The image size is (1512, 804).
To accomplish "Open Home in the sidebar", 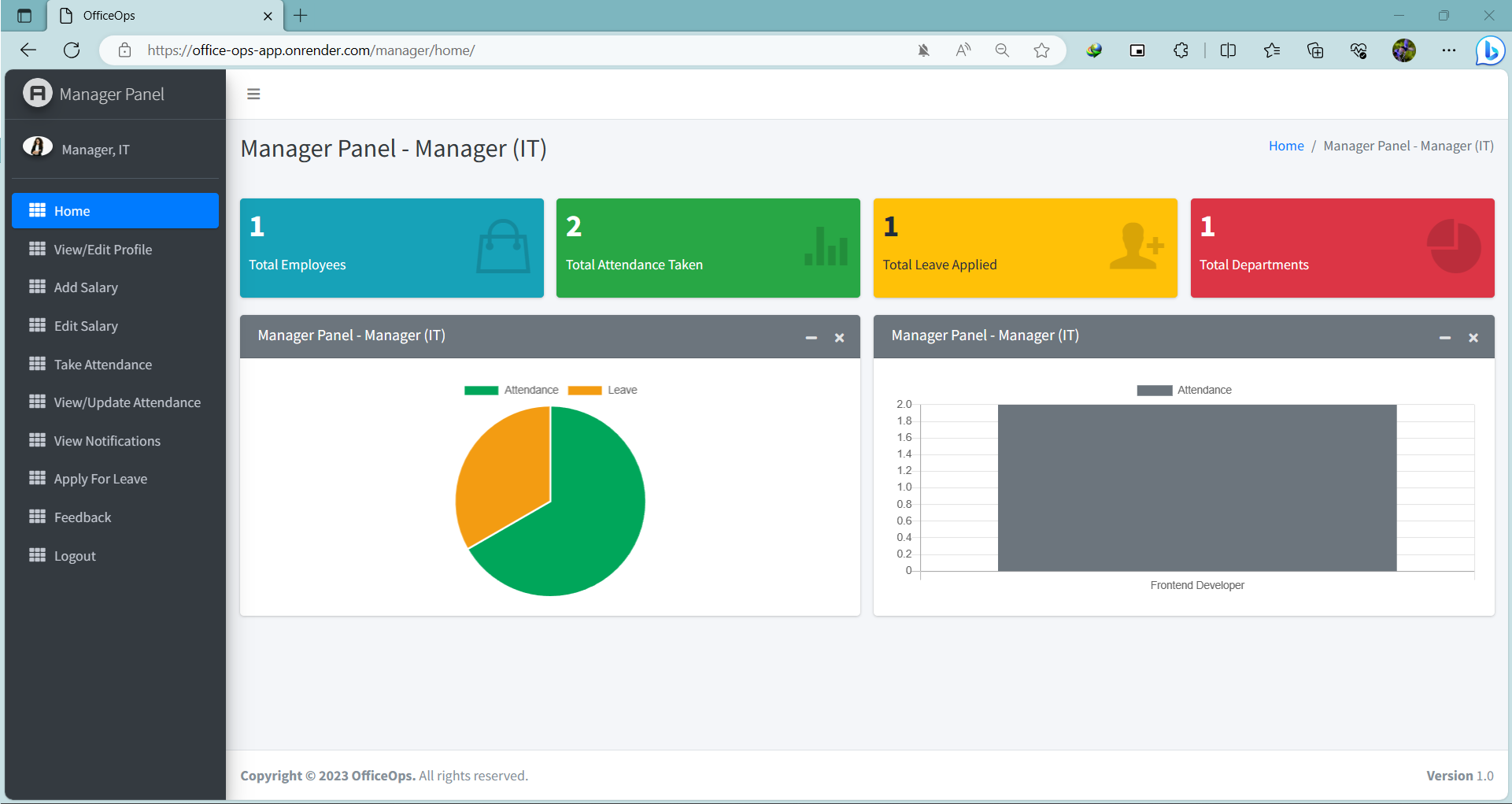I will 115,210.
